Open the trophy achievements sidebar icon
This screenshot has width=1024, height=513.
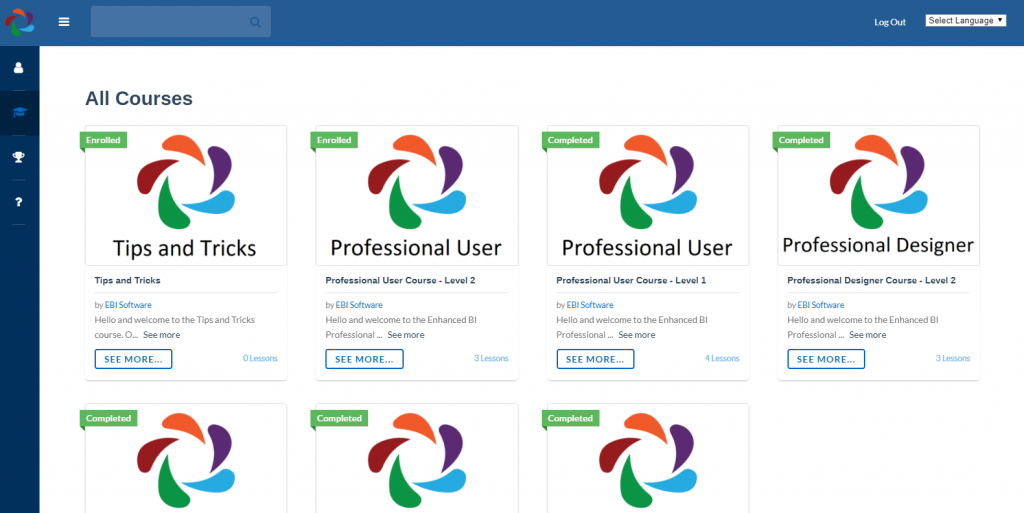pos(18,157)
